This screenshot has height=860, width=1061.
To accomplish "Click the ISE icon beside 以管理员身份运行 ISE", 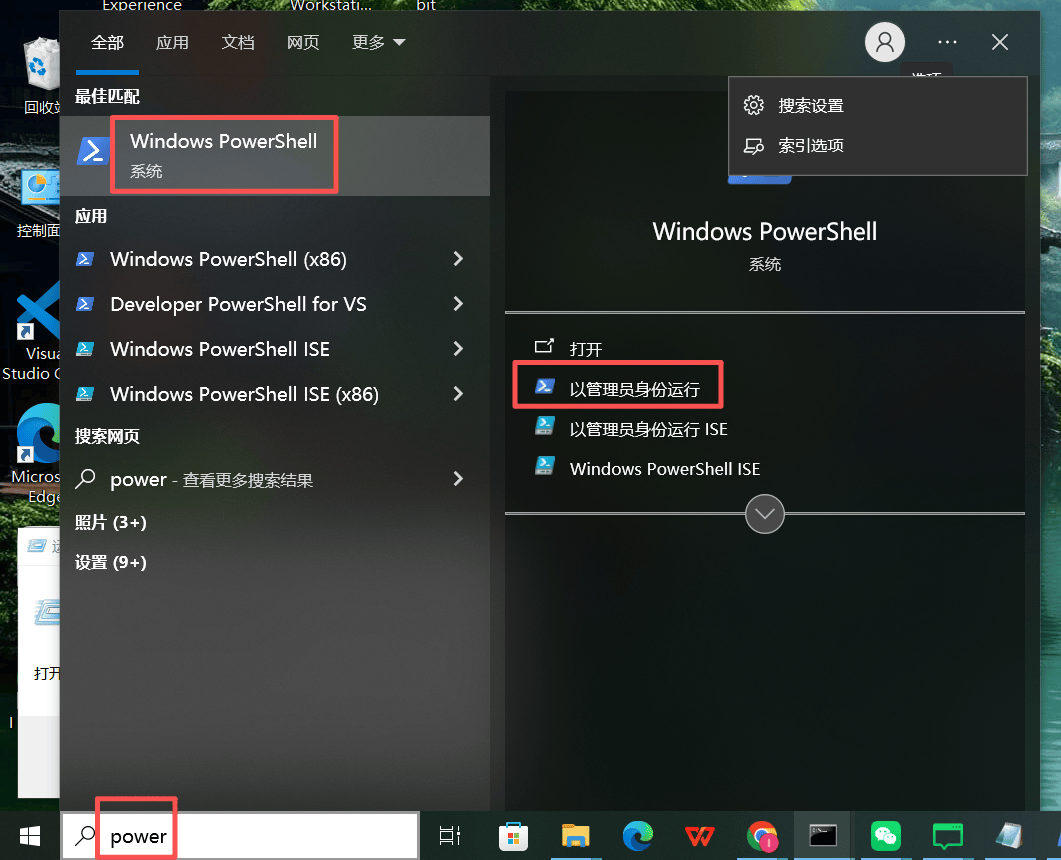I will coord(545,426).
